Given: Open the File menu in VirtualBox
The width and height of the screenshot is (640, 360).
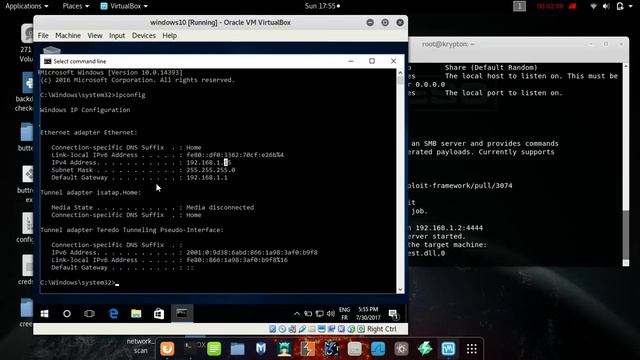Looking at the screenshot, I should coord(43,36).
